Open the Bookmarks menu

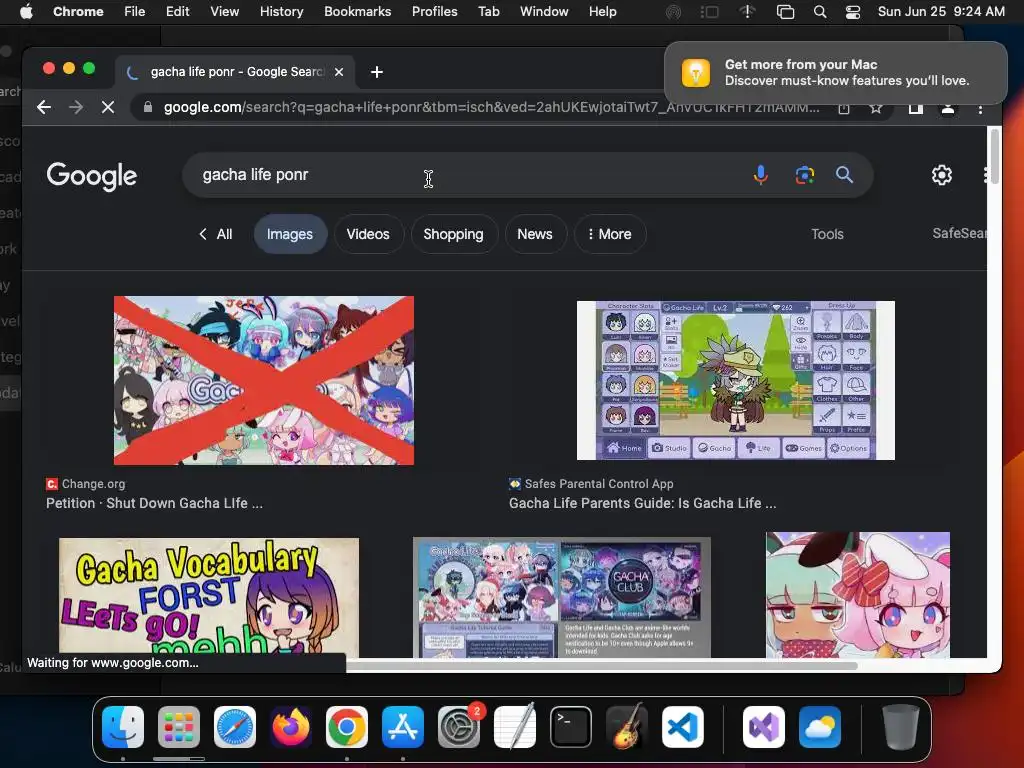click(358, 12)
